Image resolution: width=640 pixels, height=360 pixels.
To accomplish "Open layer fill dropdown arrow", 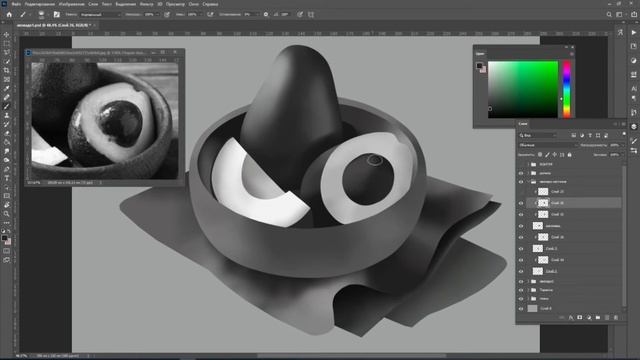I will click(622, 155).
